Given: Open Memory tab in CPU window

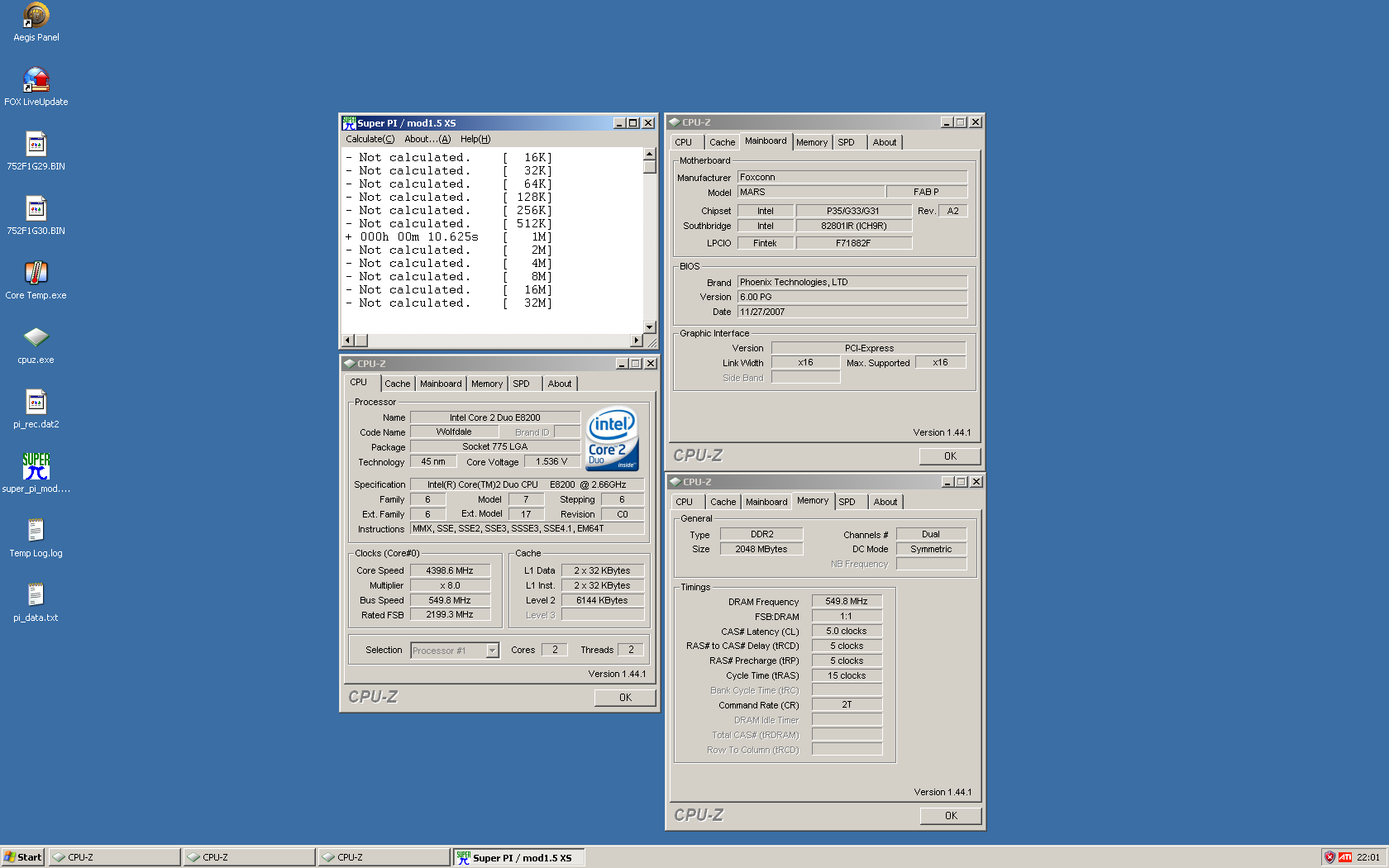Looking at the screenshot, I should (x=487, y=384).
